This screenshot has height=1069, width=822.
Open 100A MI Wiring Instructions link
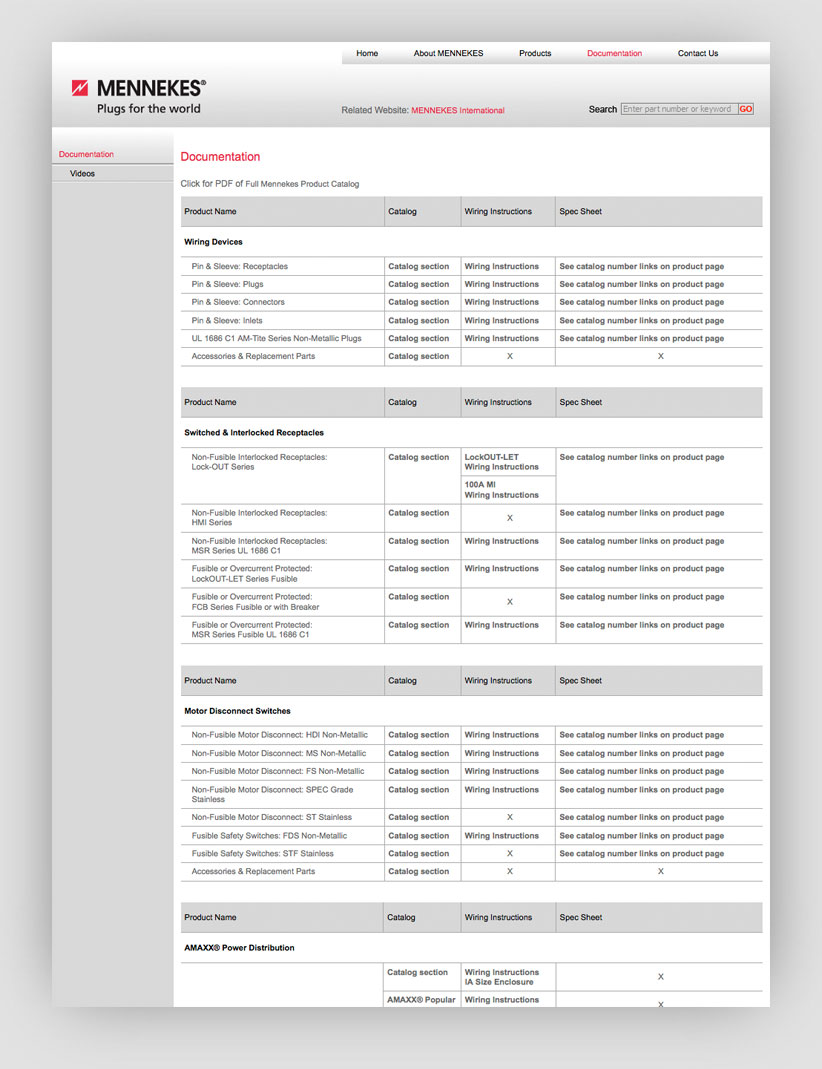pyautogui.click(x=501, y=490)
